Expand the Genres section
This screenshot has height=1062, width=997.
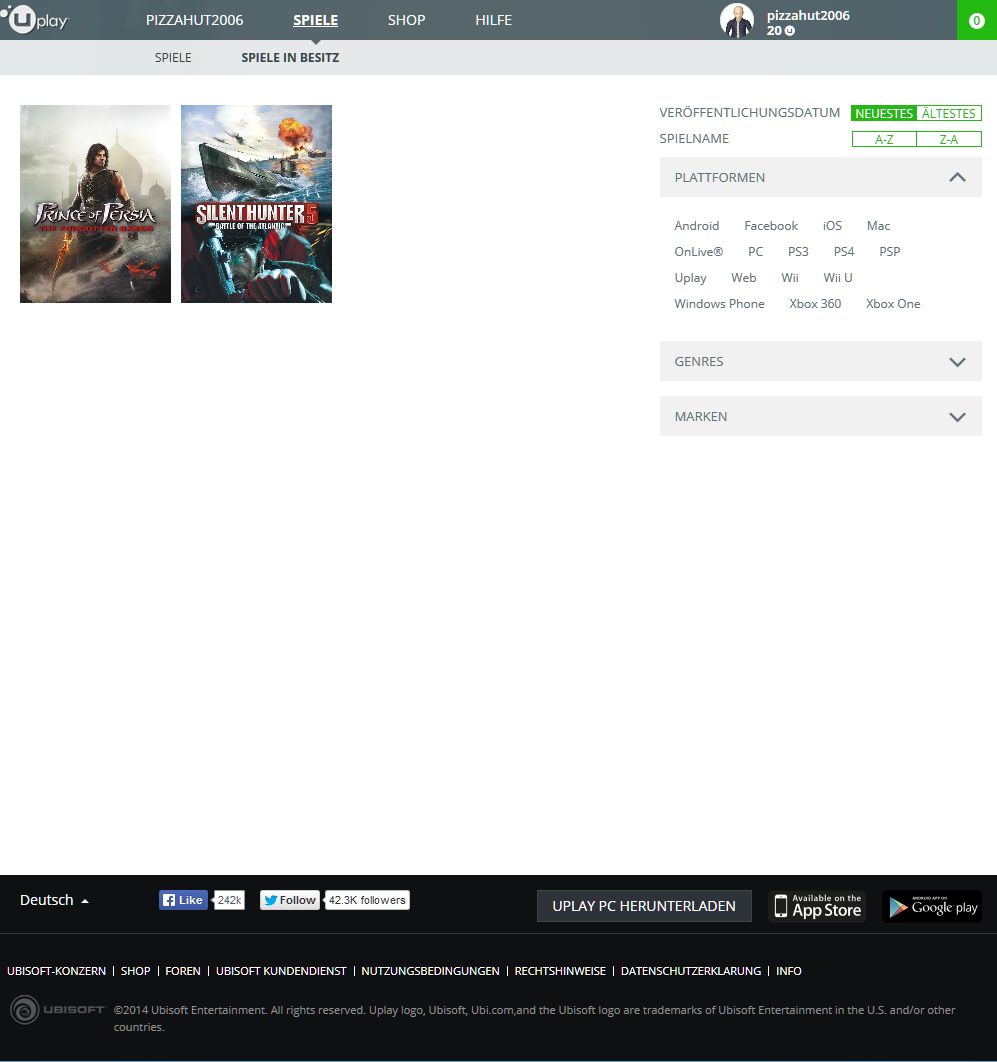click(820, 361)
